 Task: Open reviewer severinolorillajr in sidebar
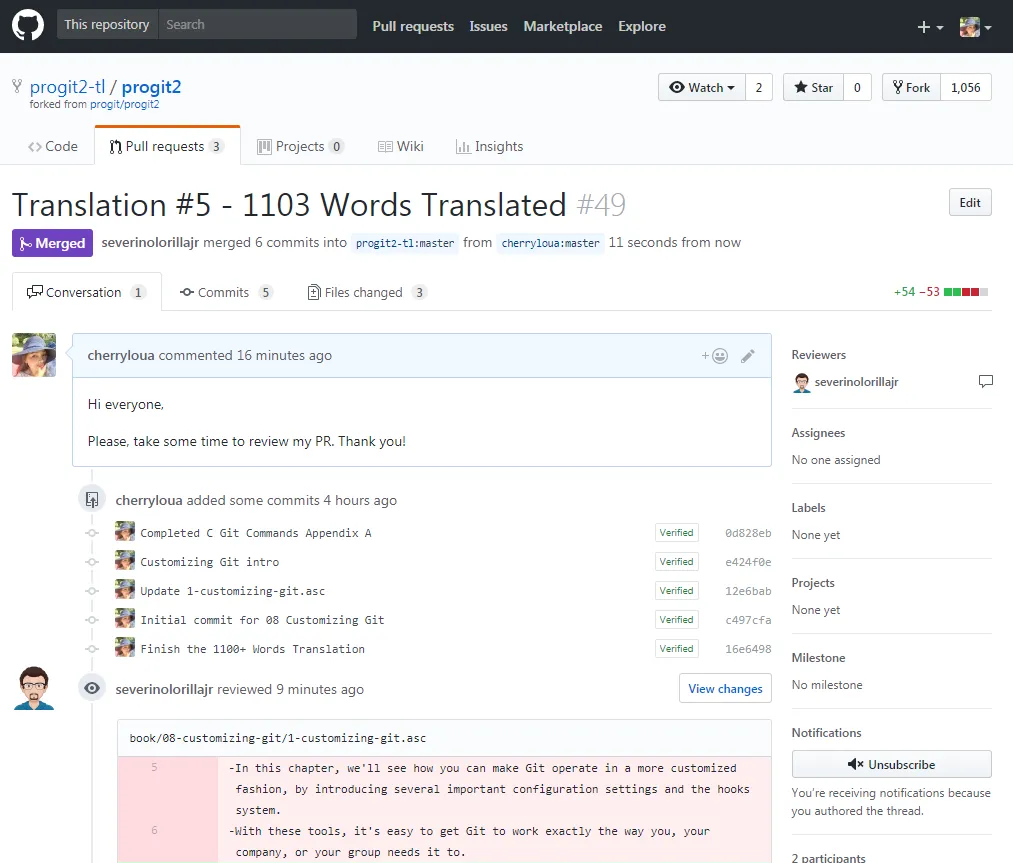(856, 382)
